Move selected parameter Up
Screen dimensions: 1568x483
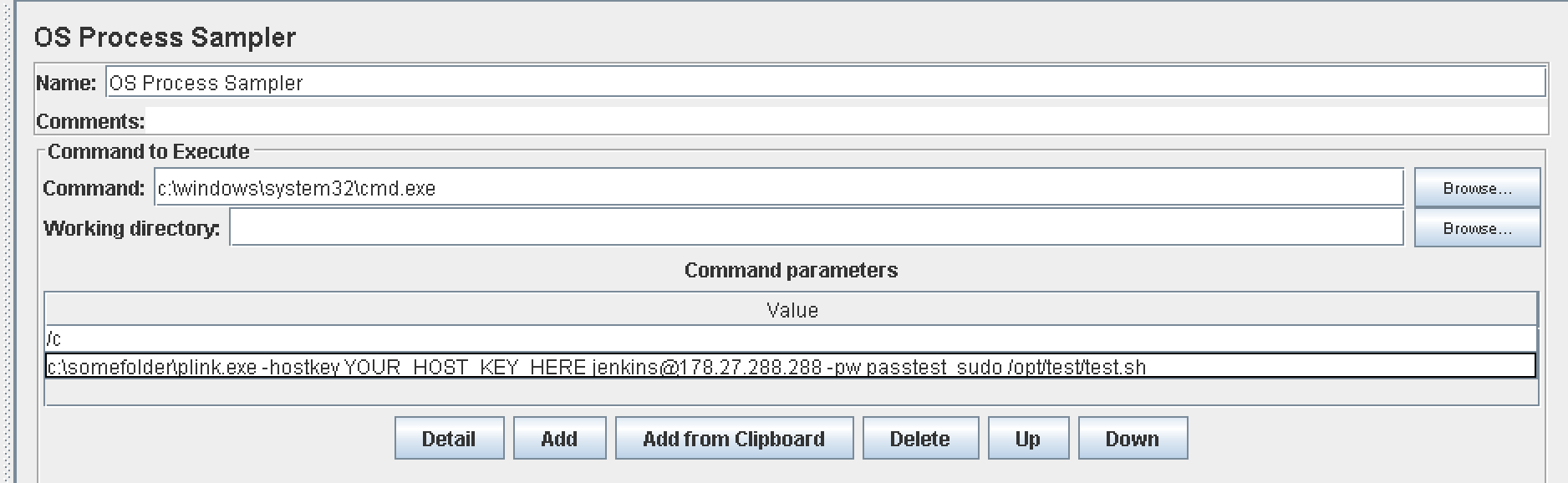click(x=1028, y=439)
